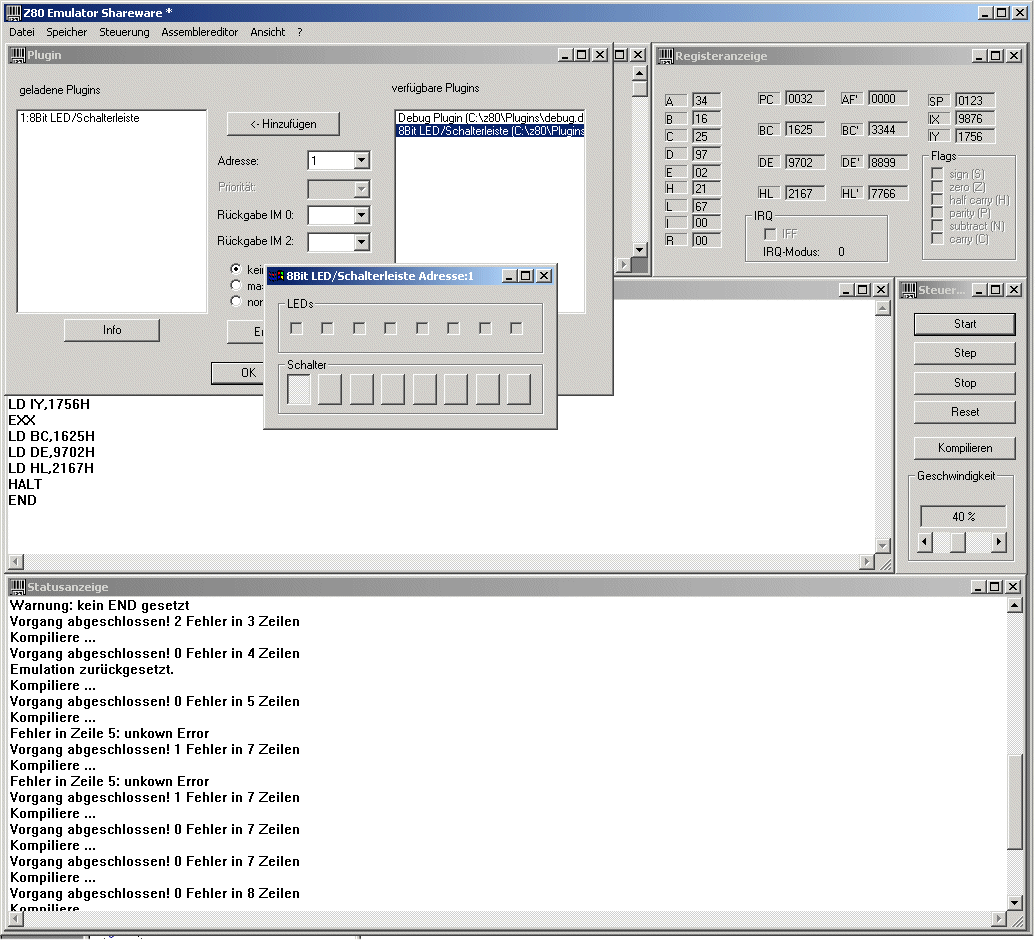Start the emulation with the Start button
The width and height of the screenshot is (1035, 941).
965,324
